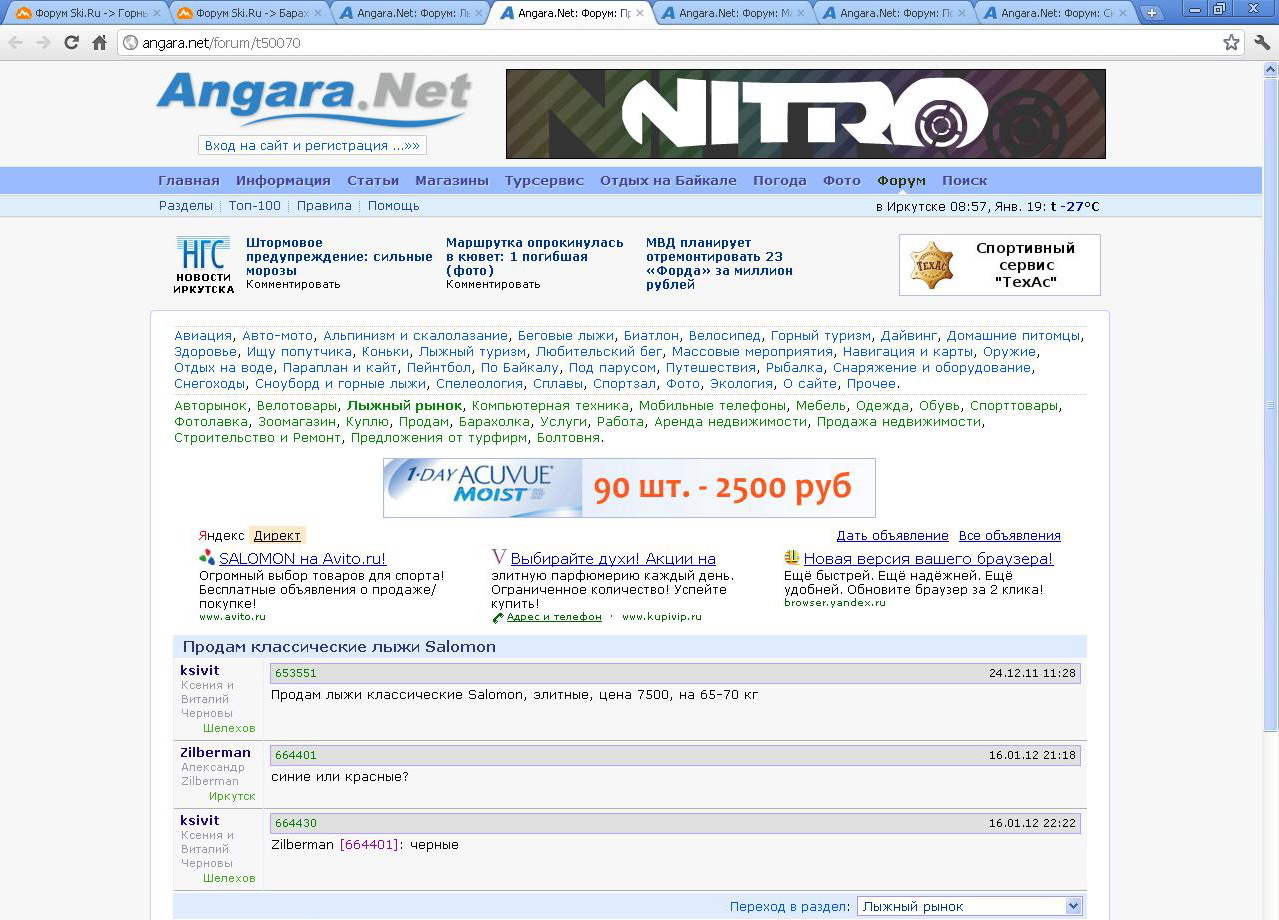Open Адрес и телефон ad link
The height and width of the screenshot is (920, 1279).
[554, 617]
